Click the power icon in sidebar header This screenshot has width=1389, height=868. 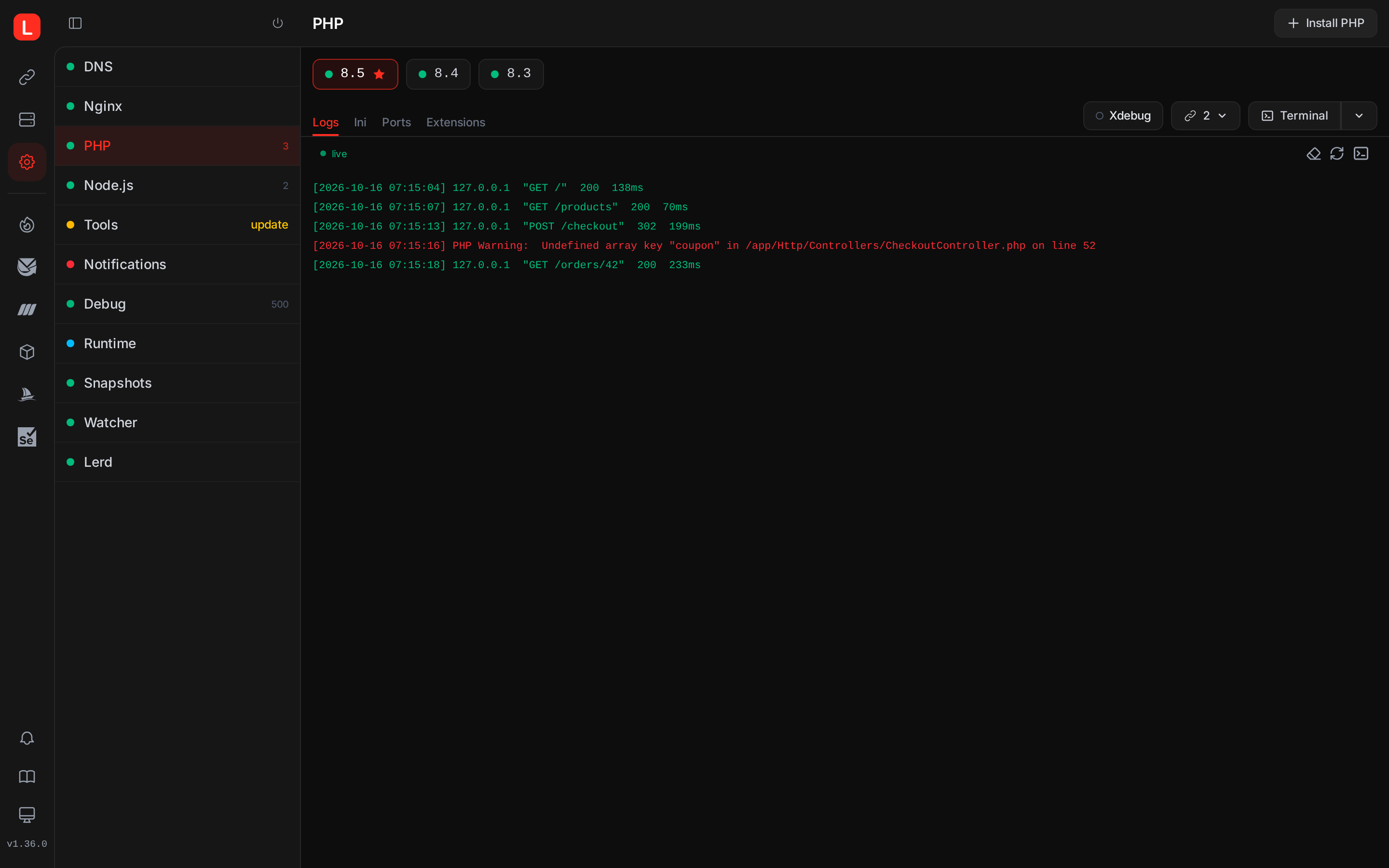[278, 23]
